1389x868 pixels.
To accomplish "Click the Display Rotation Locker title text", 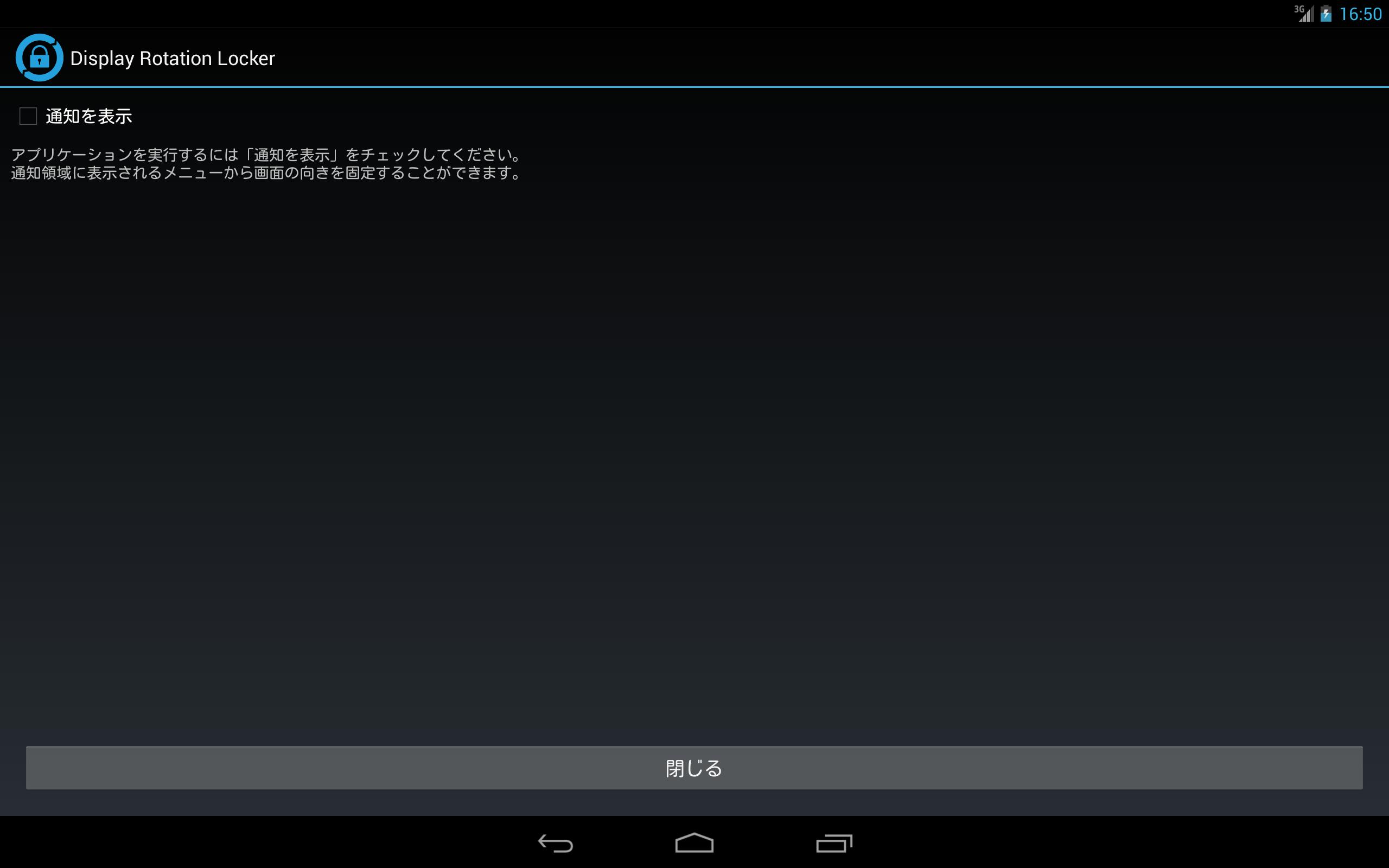I will 172,59.
